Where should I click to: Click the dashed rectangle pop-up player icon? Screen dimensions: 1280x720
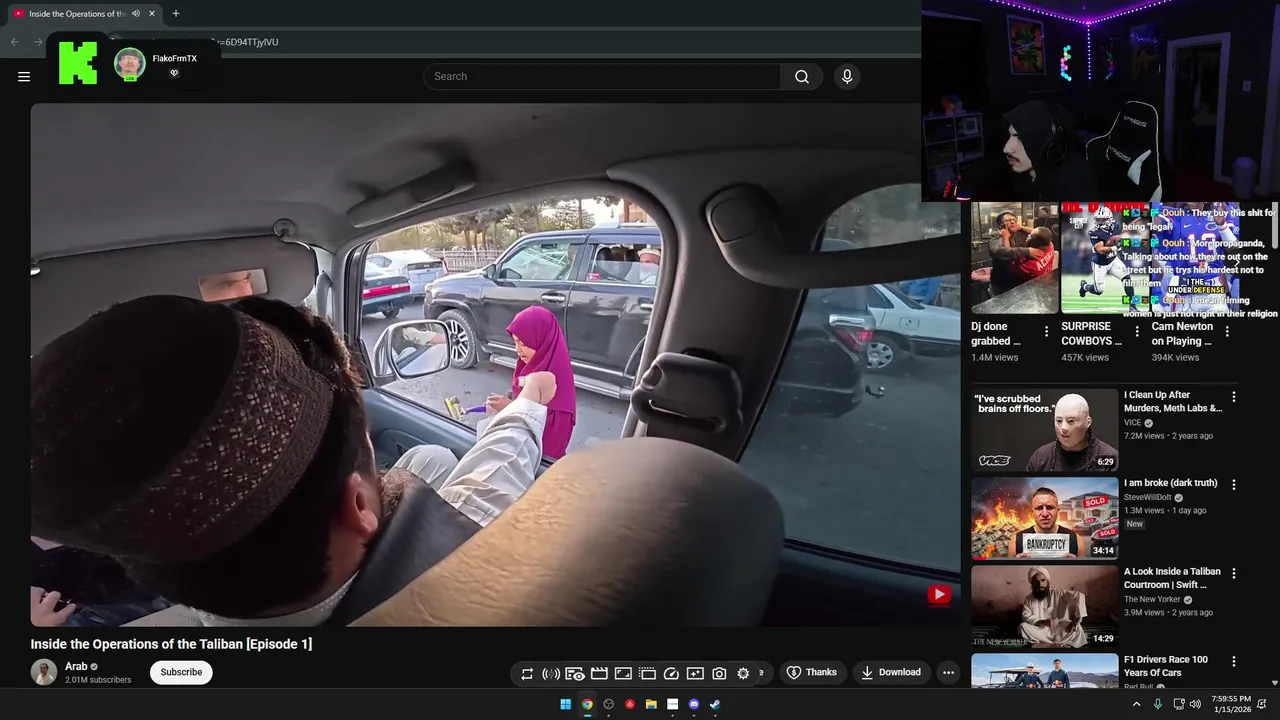click(x=647, y=674)
